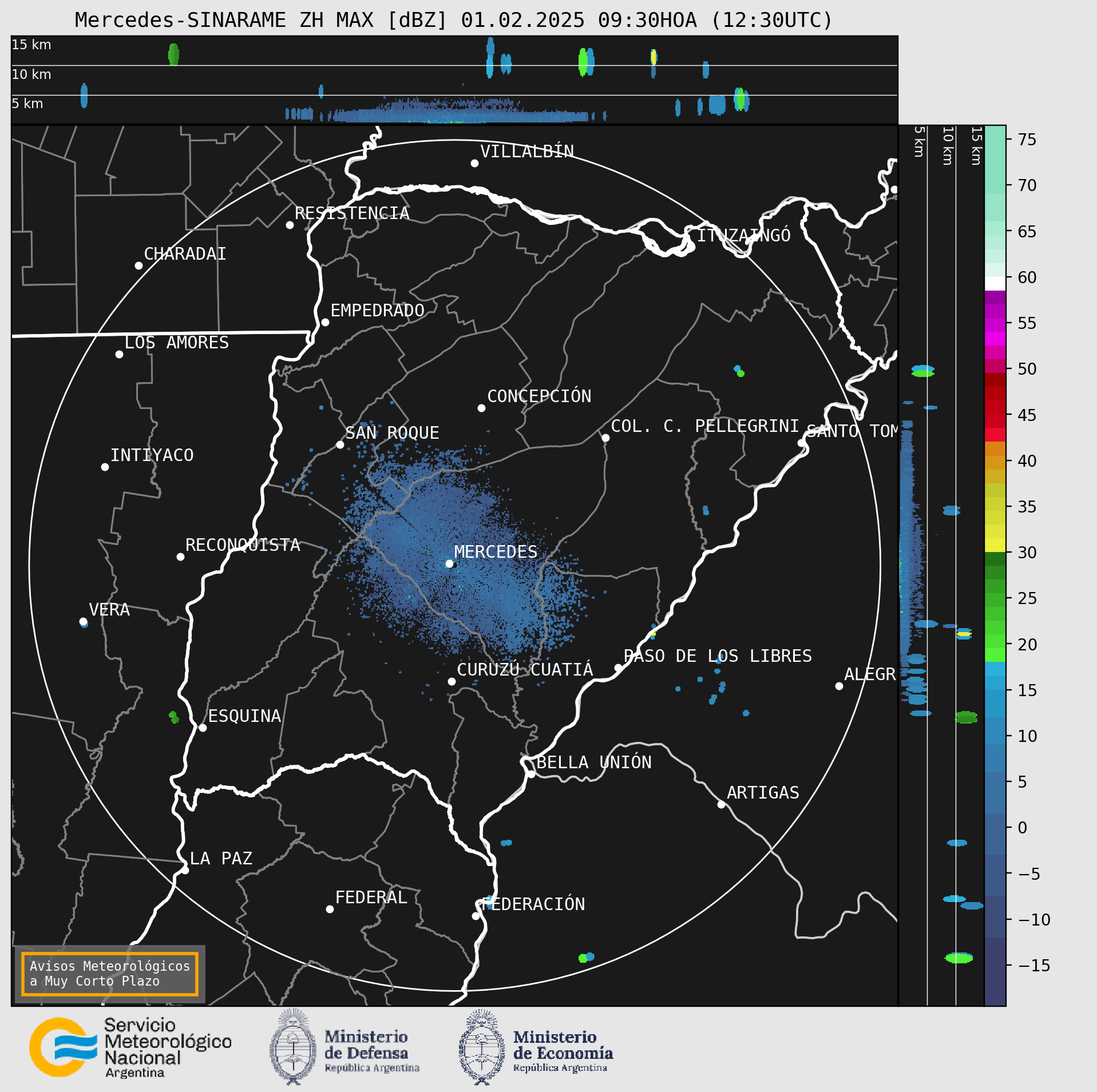Click the ALEGR city dot at map edge
The image size is (1097, 1092).
(x=839, y=686)
